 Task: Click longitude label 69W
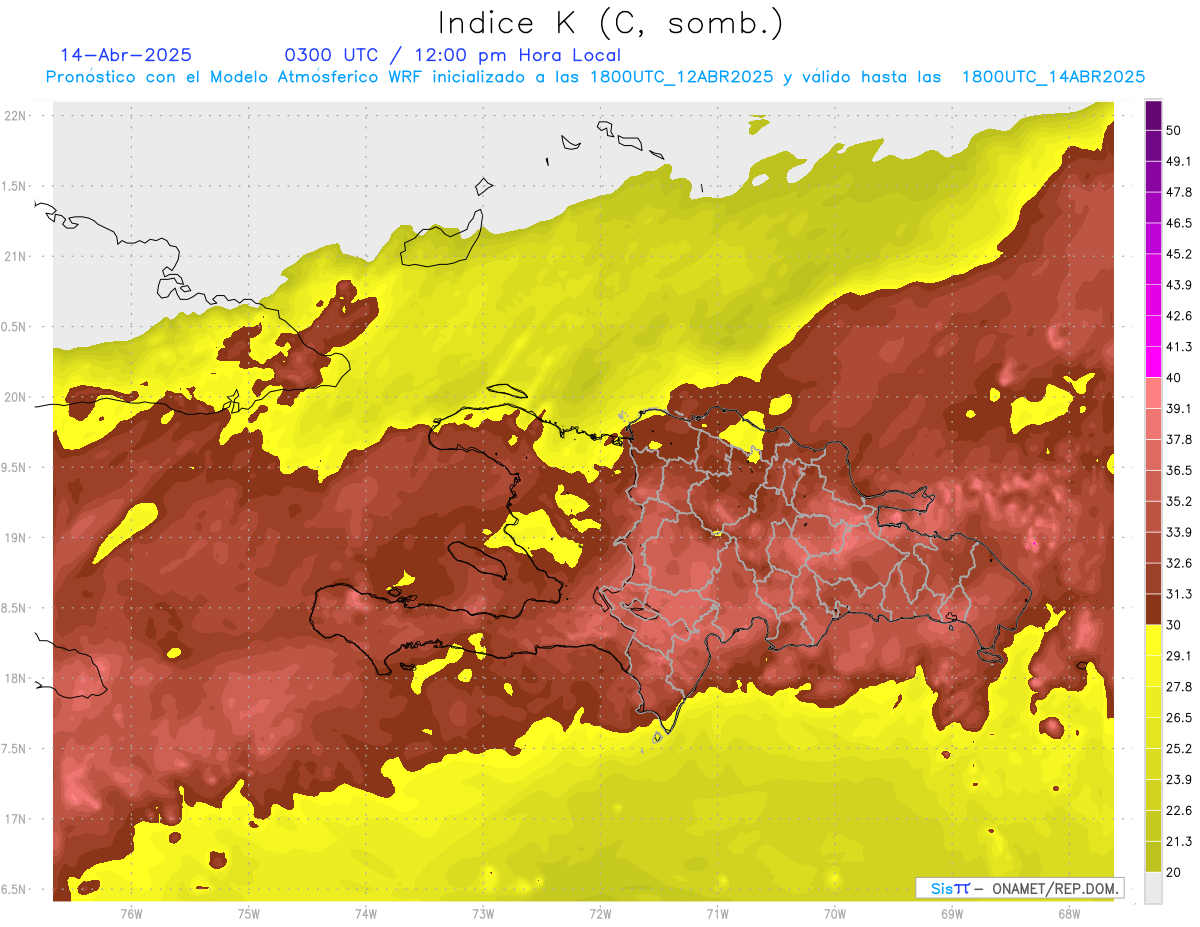click(952, 914)
